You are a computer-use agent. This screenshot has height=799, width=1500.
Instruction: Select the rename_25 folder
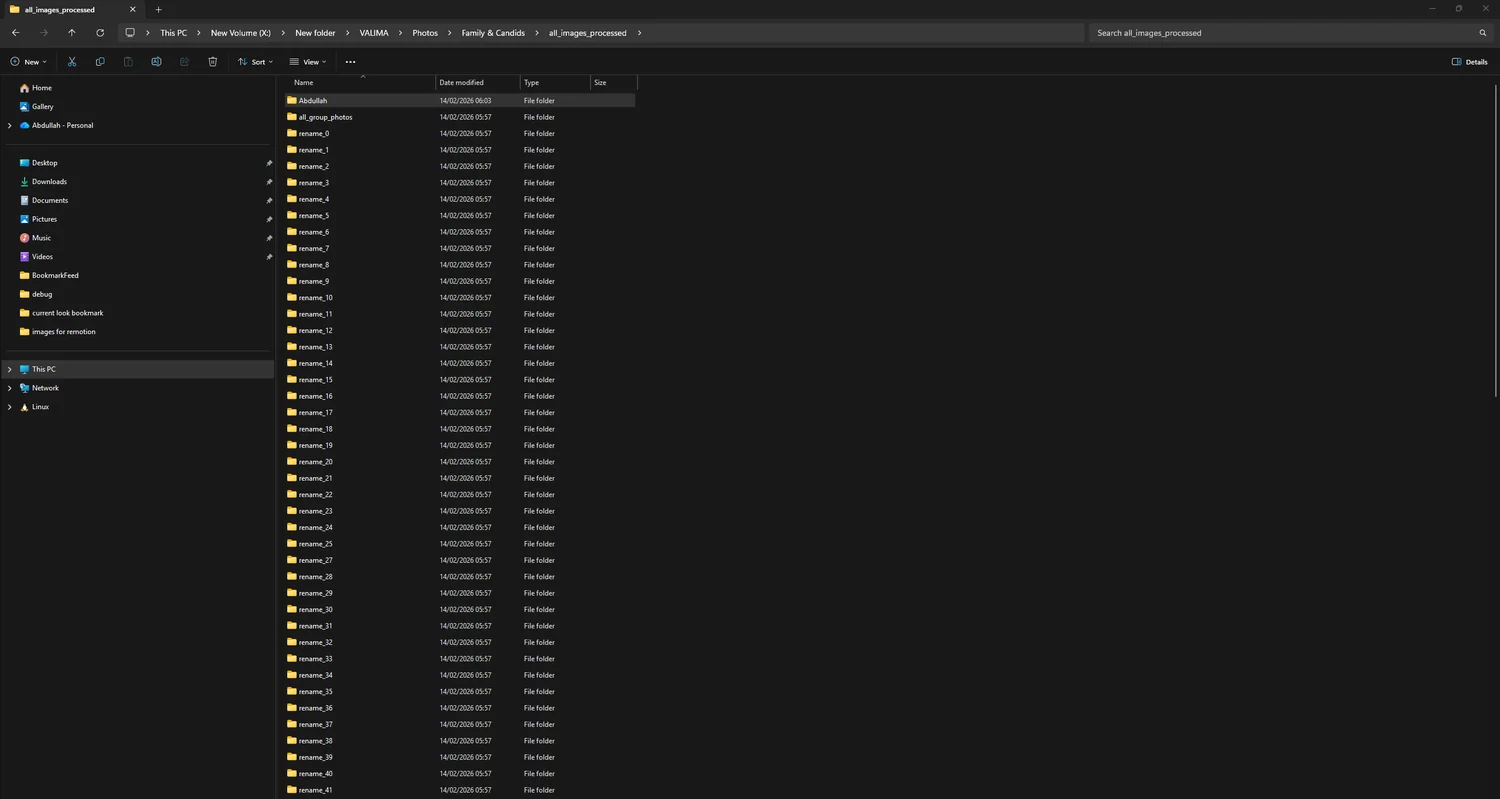point(460,544)
